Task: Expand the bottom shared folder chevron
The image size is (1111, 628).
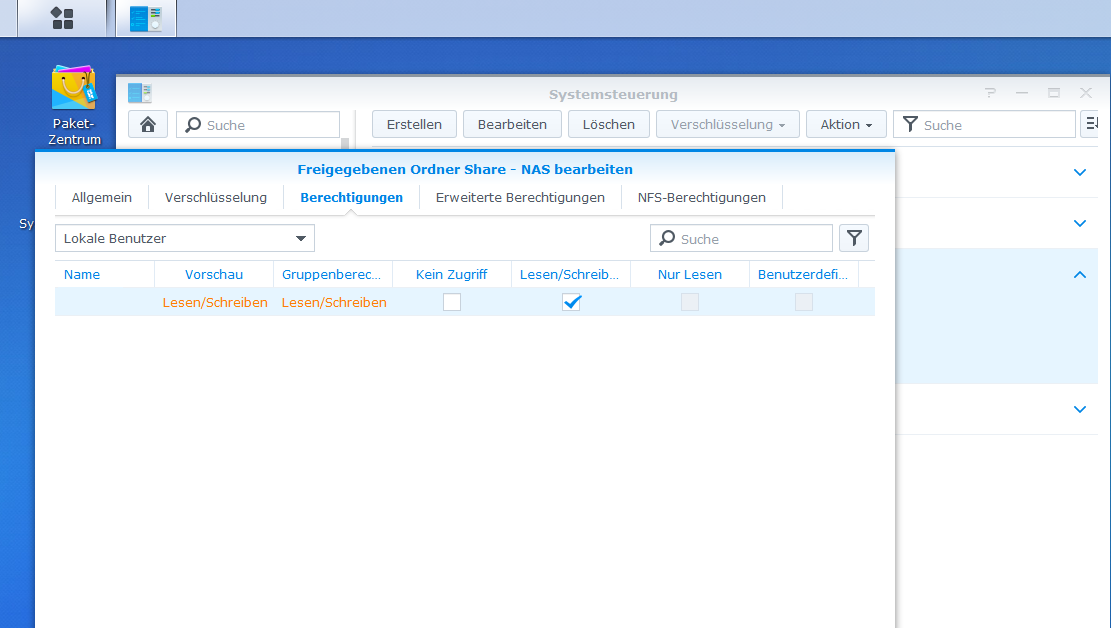Action: tap(1080, 409)
